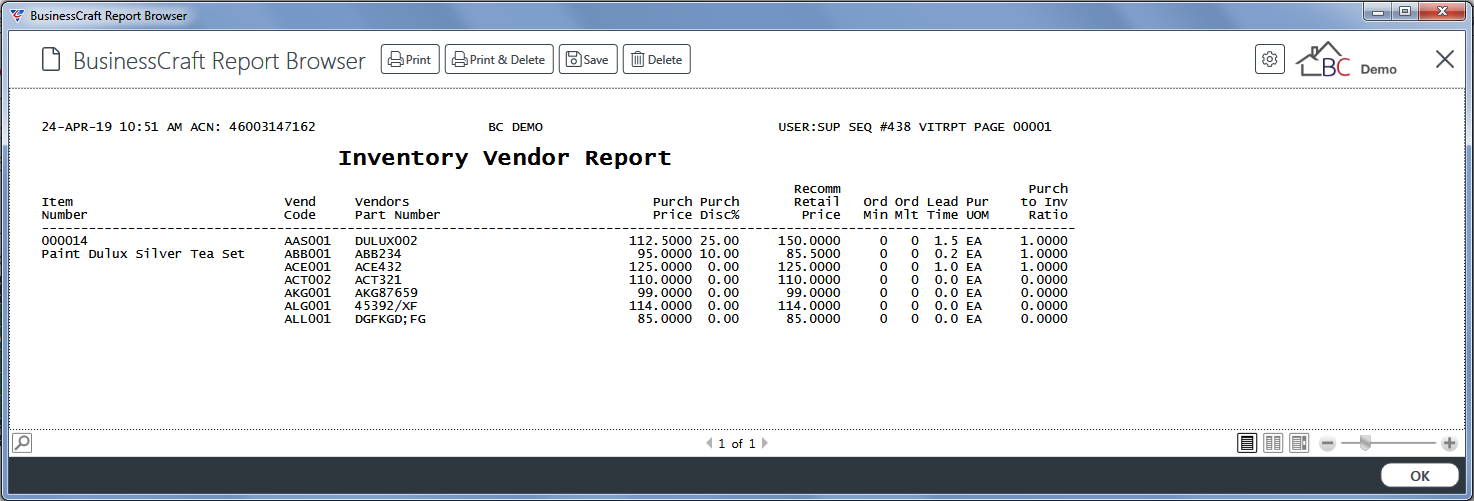Go to previous page arrow

709,443
